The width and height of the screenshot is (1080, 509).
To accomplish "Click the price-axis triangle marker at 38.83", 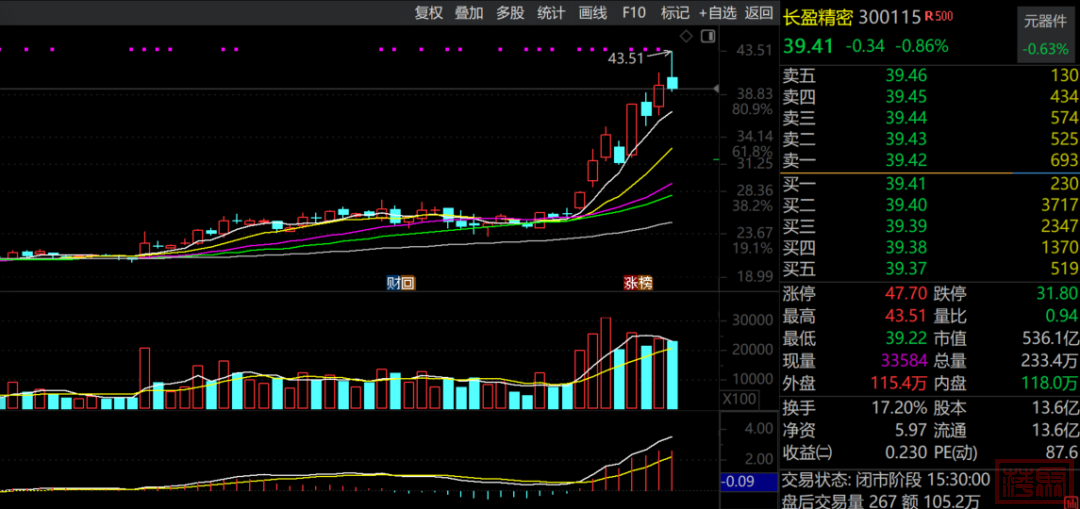I will point(716,90).
